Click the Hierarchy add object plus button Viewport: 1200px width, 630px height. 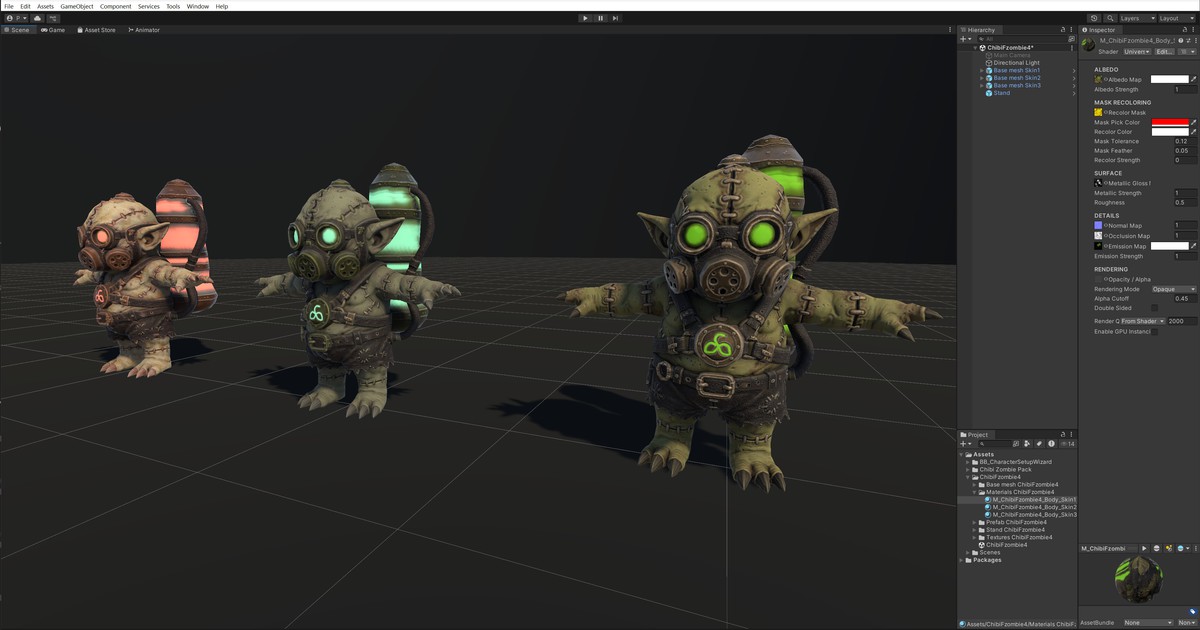coord(964,39)
